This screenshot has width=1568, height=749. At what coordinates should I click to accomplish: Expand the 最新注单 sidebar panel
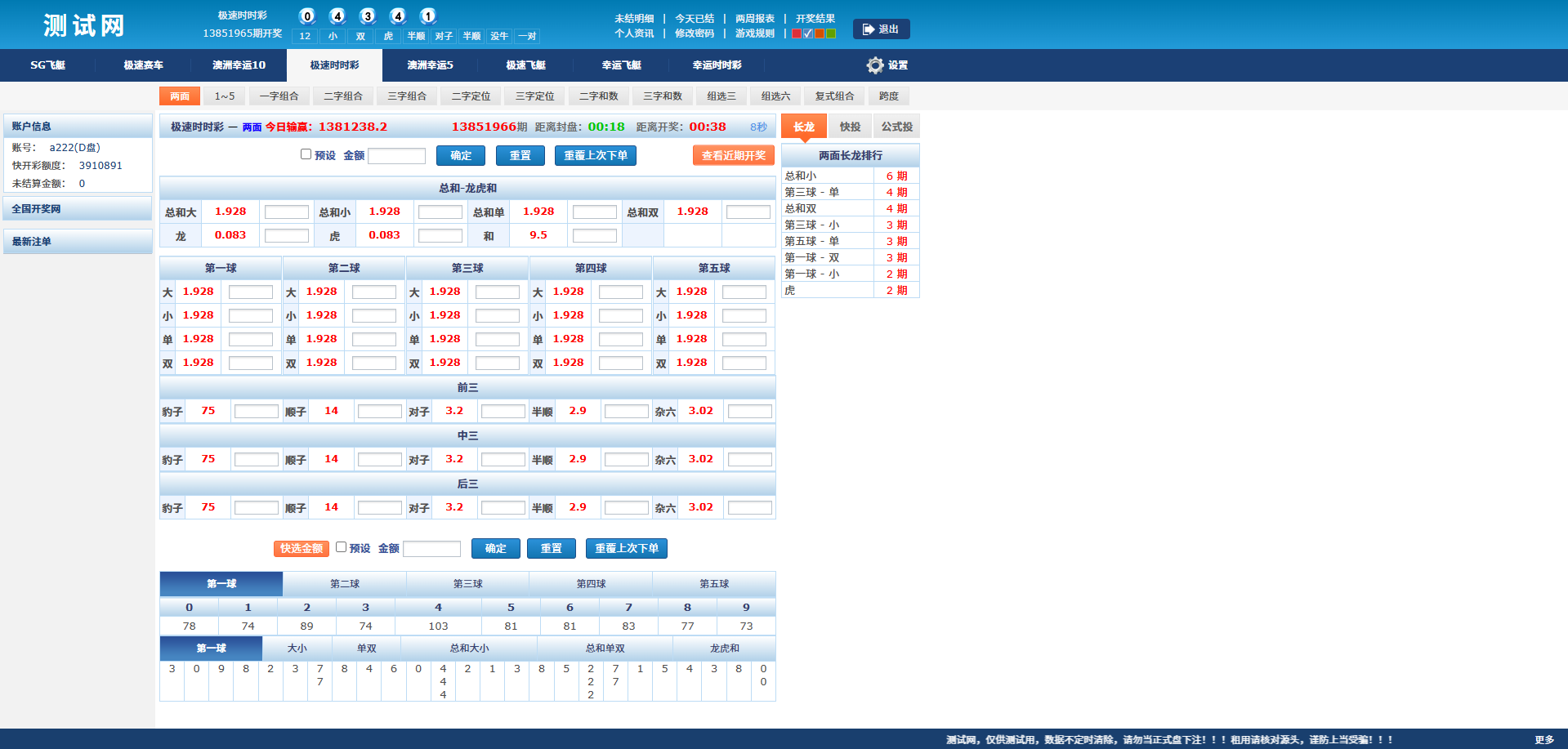[x=78, y=242]
